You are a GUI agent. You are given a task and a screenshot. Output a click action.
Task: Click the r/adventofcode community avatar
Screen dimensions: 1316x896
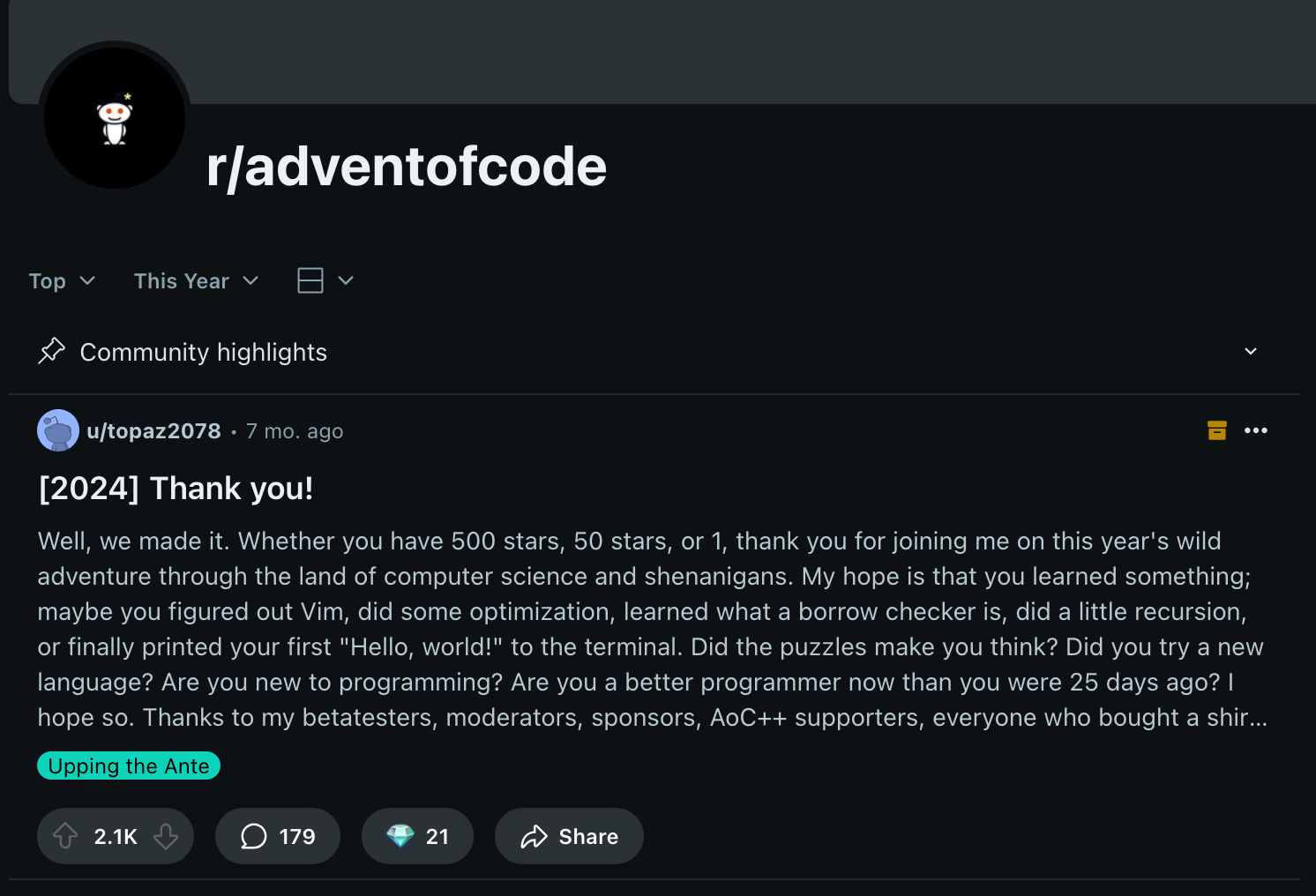pos(115,118)
